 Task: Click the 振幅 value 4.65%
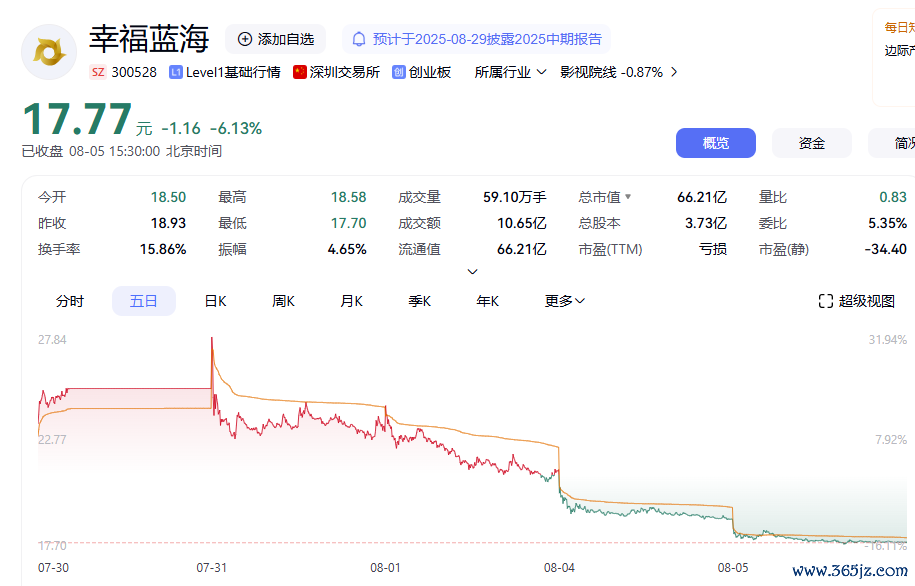(347, 250)
